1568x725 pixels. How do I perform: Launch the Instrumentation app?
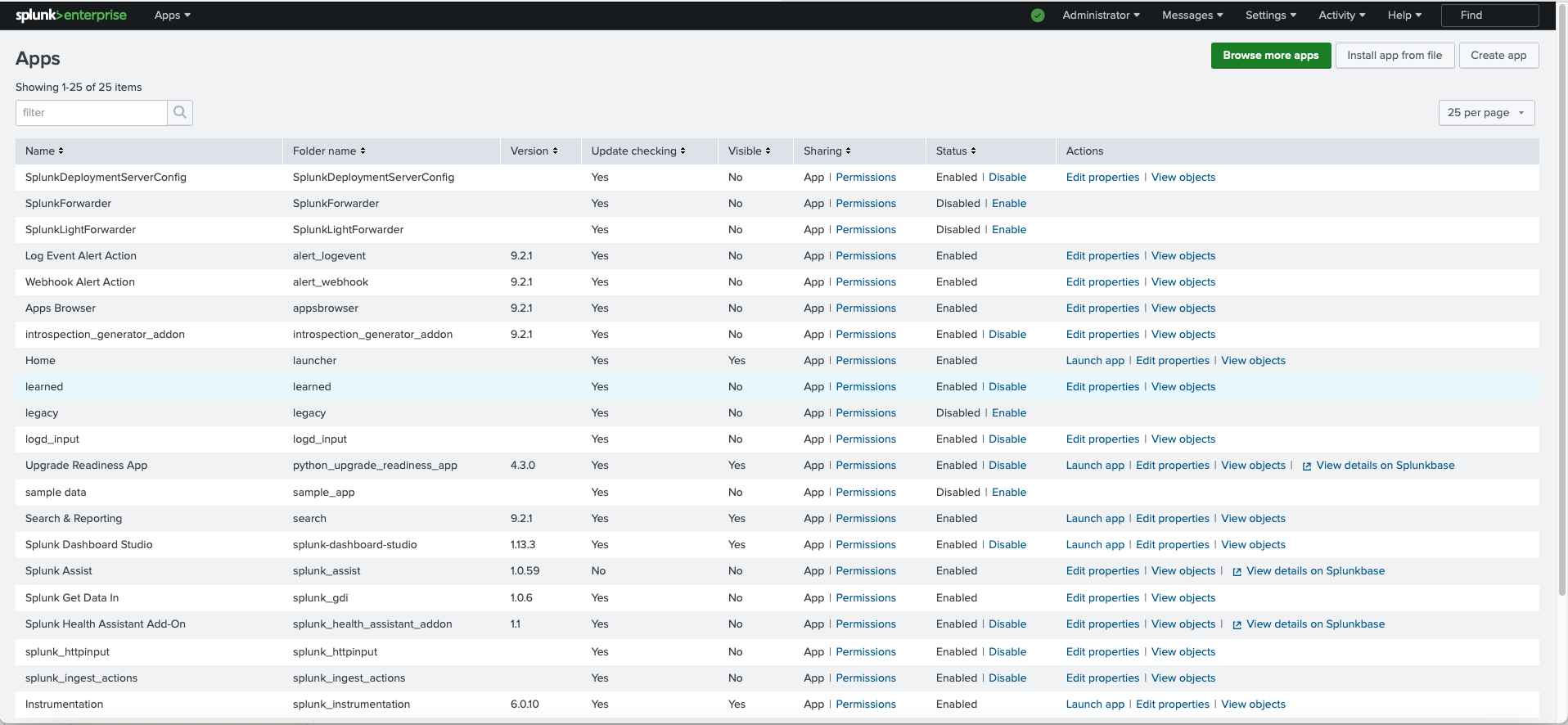coord(1095,705)
